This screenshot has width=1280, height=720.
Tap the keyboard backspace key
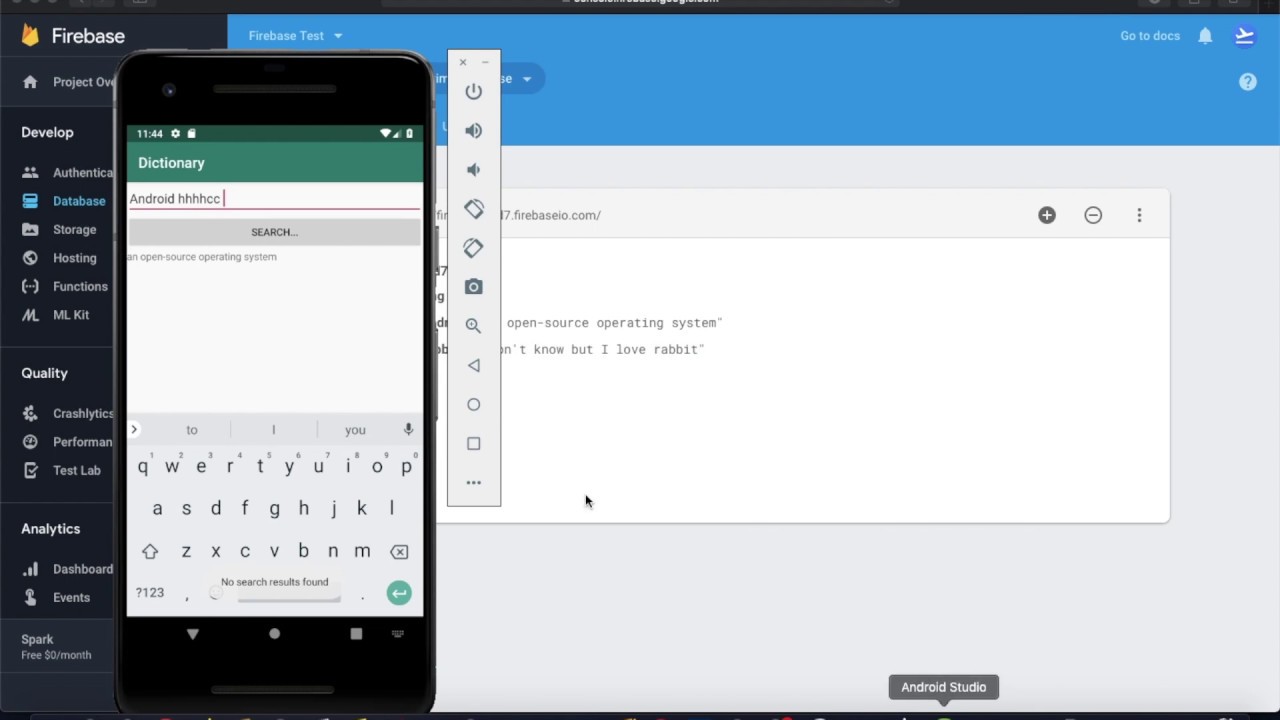(399, 551)
